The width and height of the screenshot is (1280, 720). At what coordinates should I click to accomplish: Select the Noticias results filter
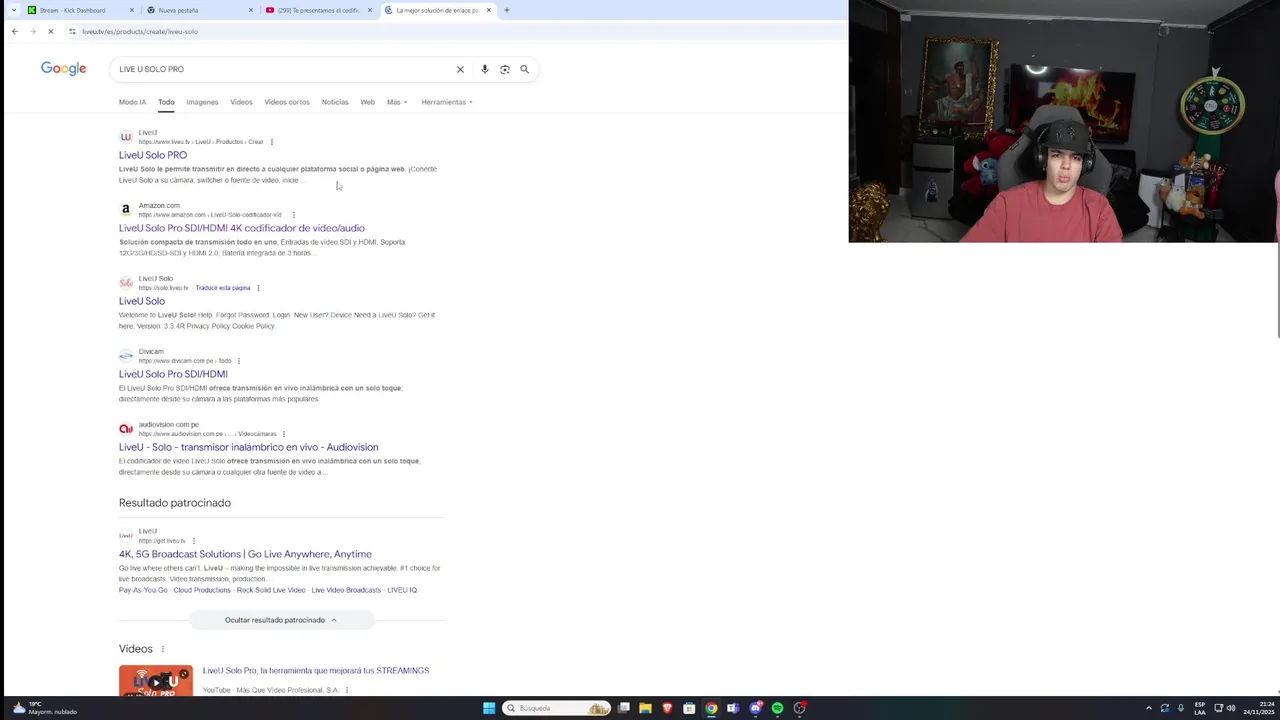point(335,102)
